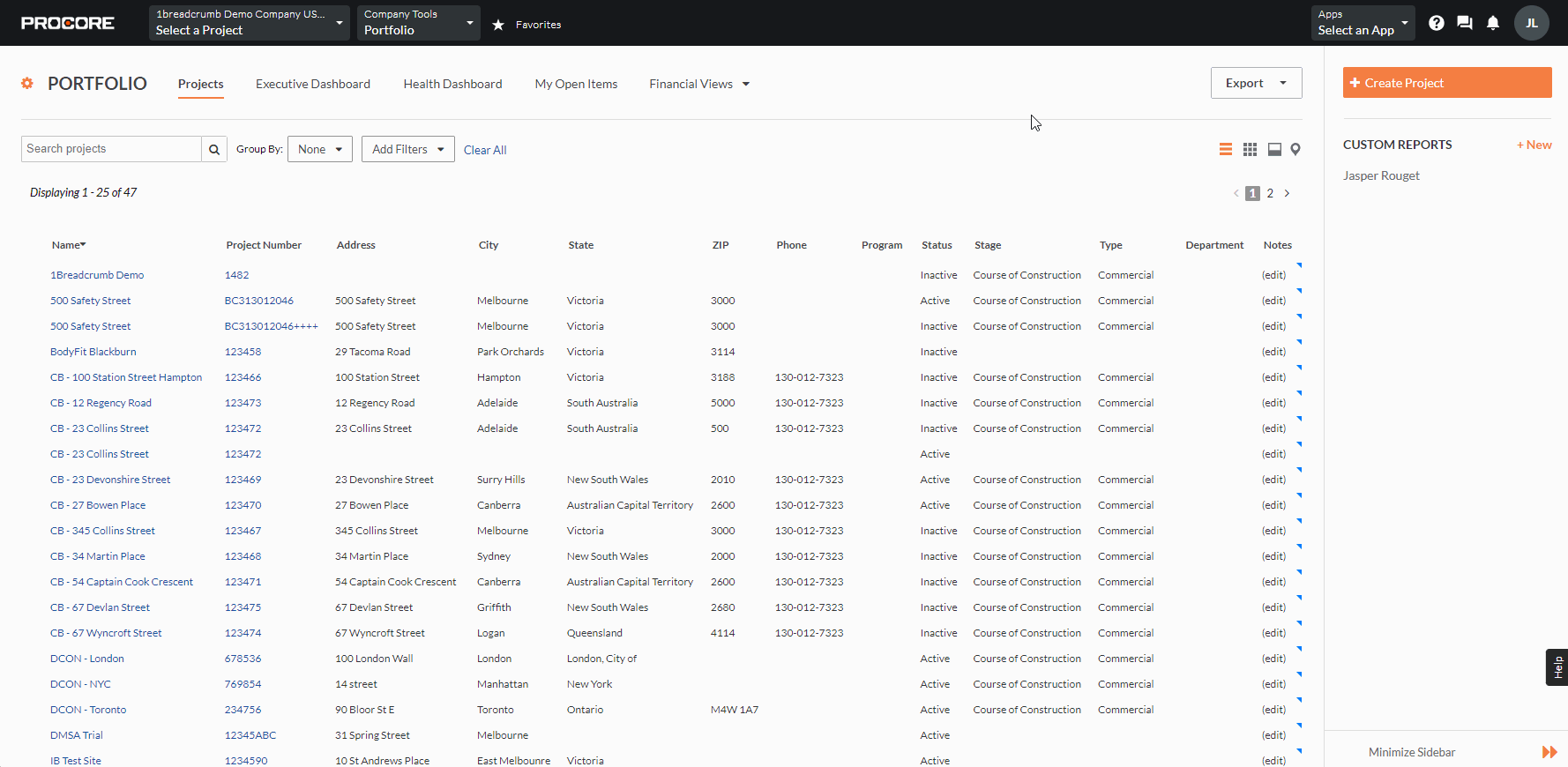The width and height of the screenshot is (1568, 767).
Task: Switch to thumbnail grid view icon
Action: 1250,149
